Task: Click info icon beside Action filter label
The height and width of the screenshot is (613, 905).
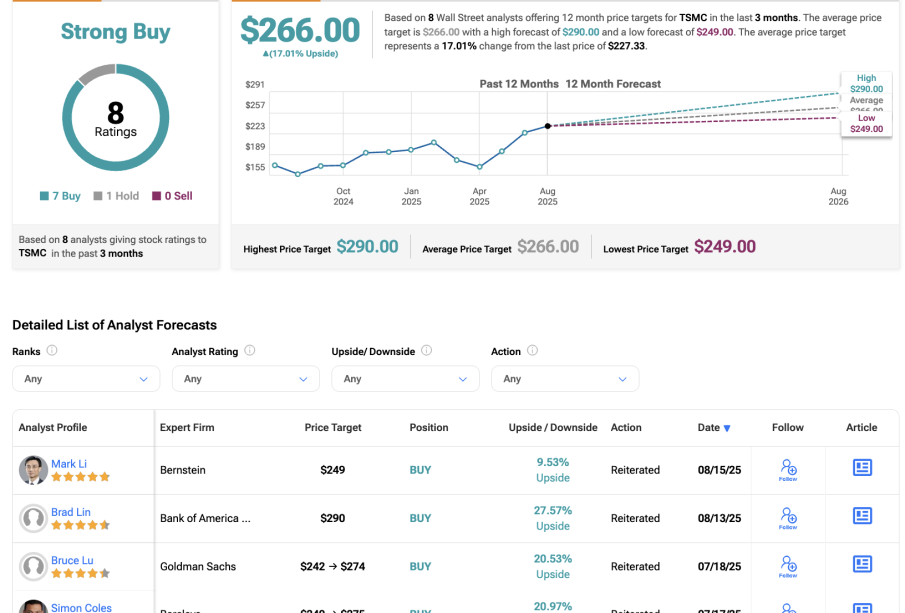Action: point(532,351)
